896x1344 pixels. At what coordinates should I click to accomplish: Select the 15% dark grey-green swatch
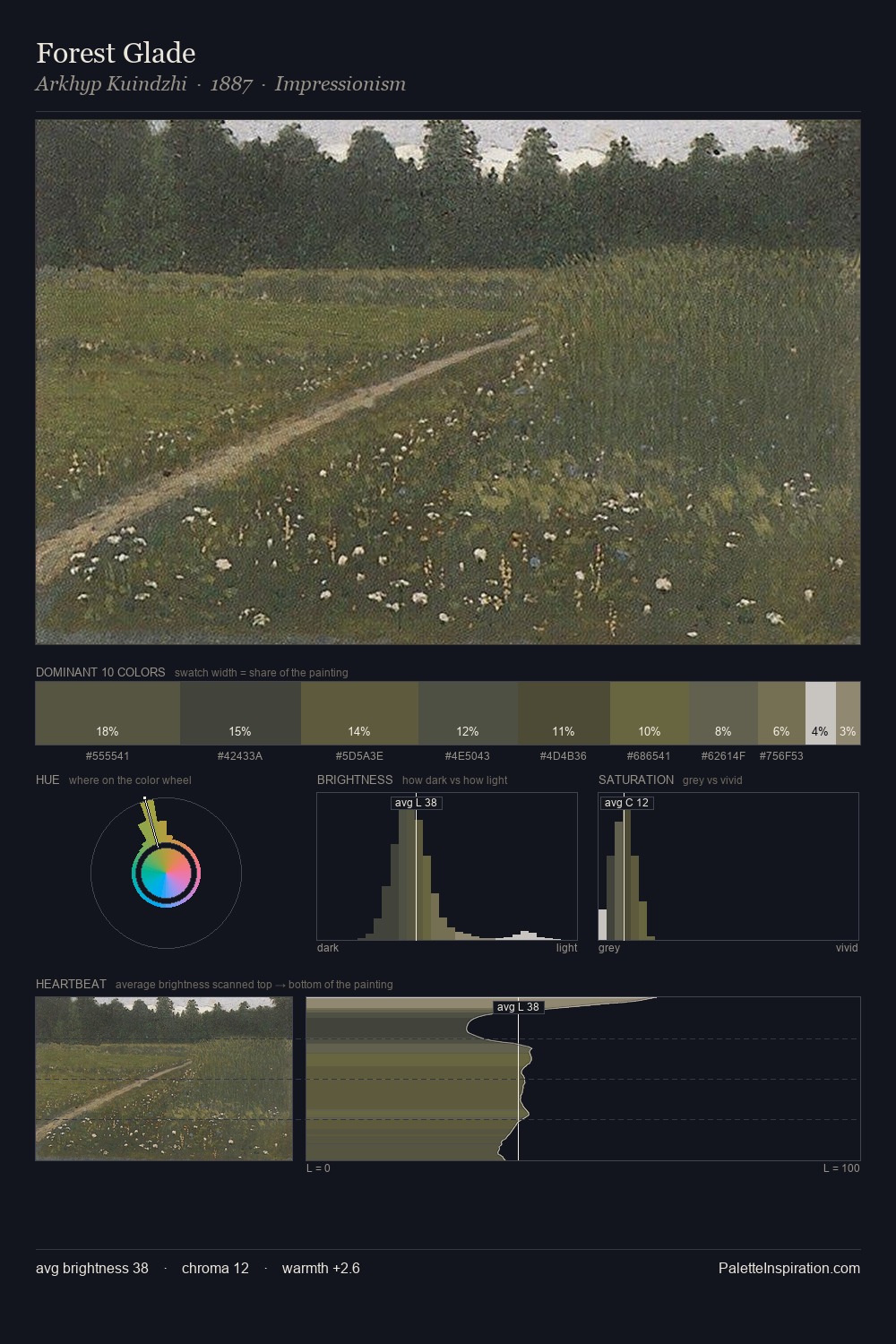[x=240, y=713]
